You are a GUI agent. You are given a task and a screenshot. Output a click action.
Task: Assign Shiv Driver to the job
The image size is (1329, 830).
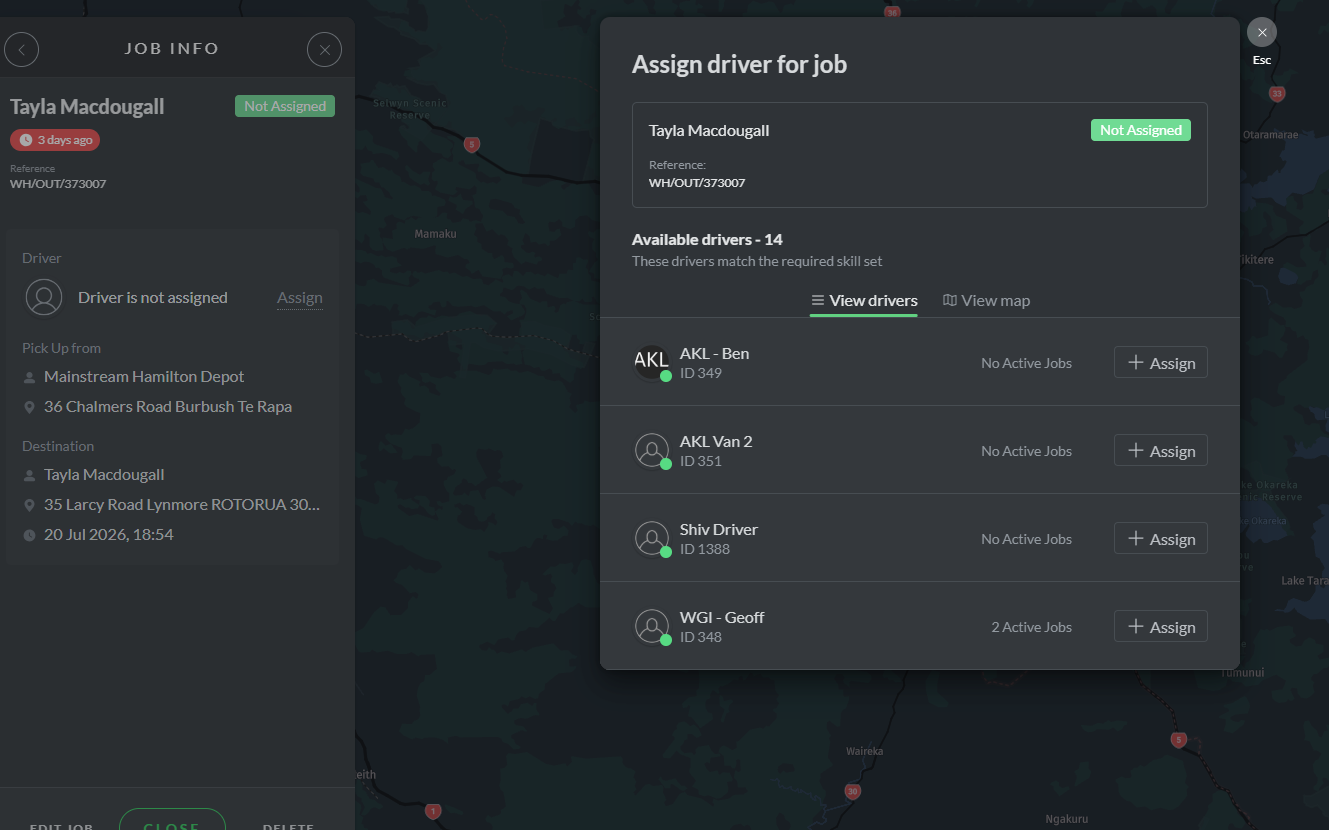[1161, 539]
